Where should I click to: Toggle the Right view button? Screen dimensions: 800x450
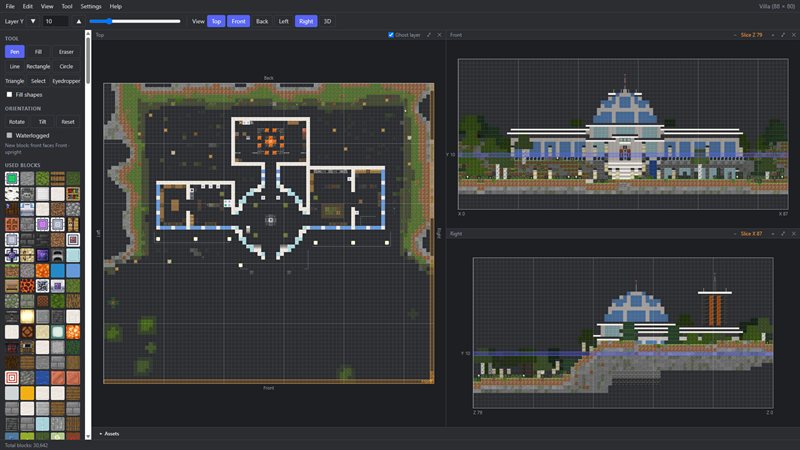point(306,21)
